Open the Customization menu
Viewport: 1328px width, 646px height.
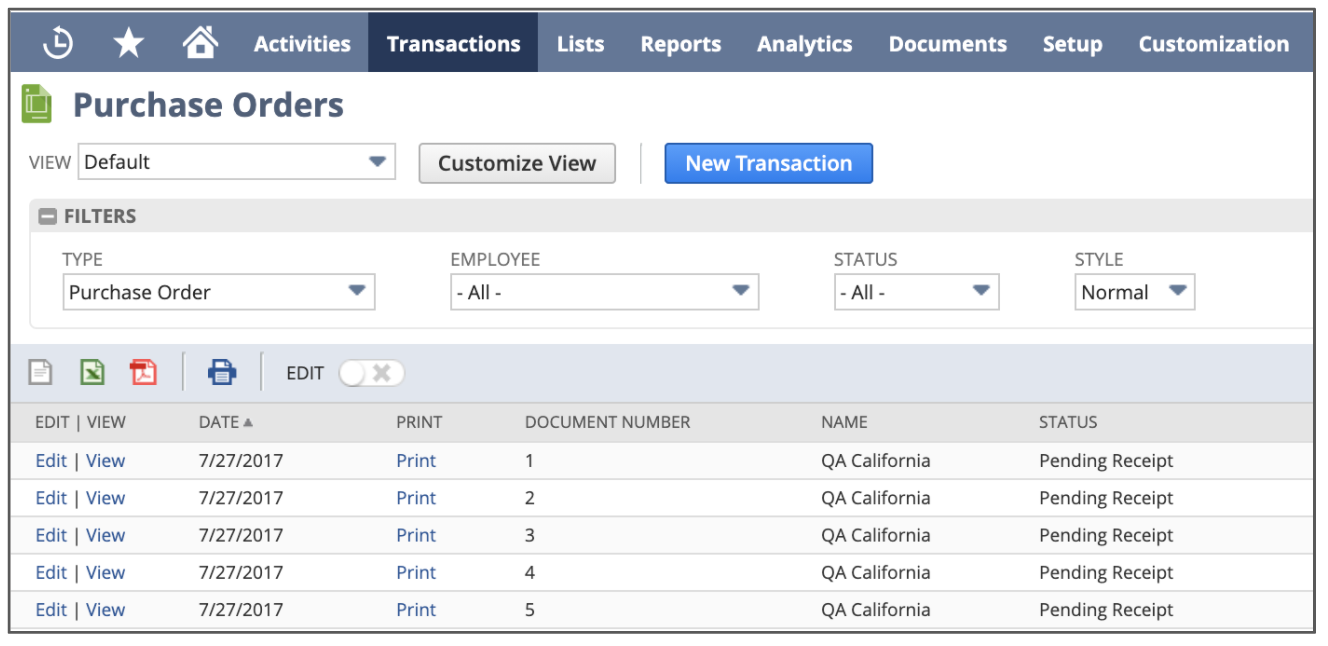pos(1213,44)
